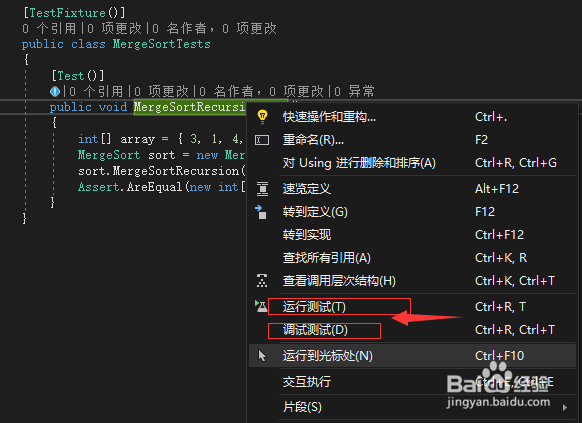Click the MergeSortTests class name
This screenshot has width=582, height=423.
(161, 44)
